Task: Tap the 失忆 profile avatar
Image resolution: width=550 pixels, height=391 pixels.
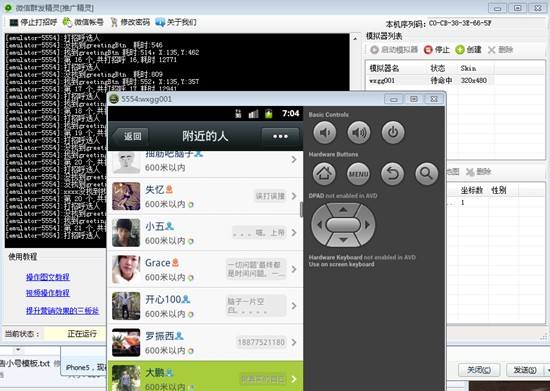Action: pyautogui.click(x=126, y=196)
